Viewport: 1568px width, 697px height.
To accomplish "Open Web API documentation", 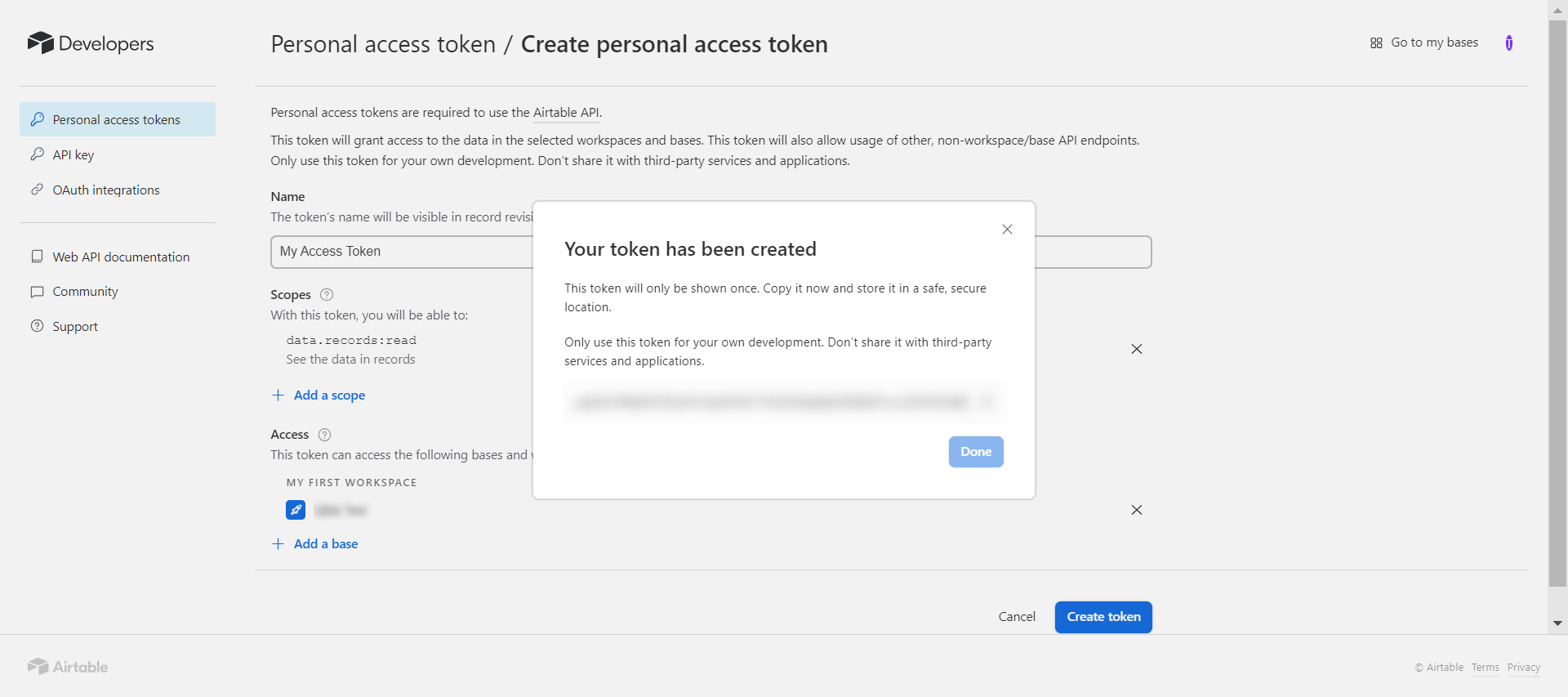I will (121, 257).
